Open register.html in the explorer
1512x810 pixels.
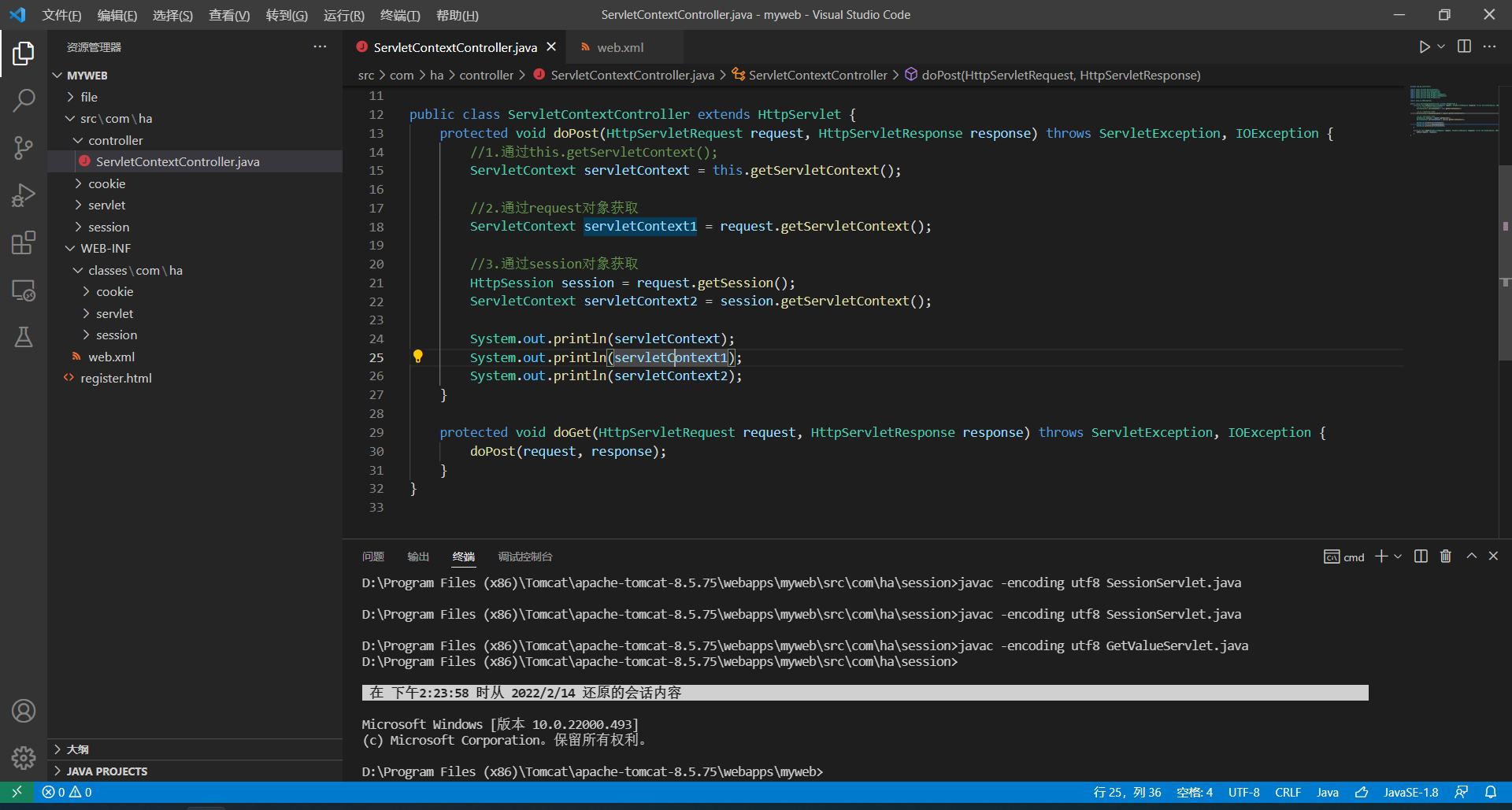[195, 378]
